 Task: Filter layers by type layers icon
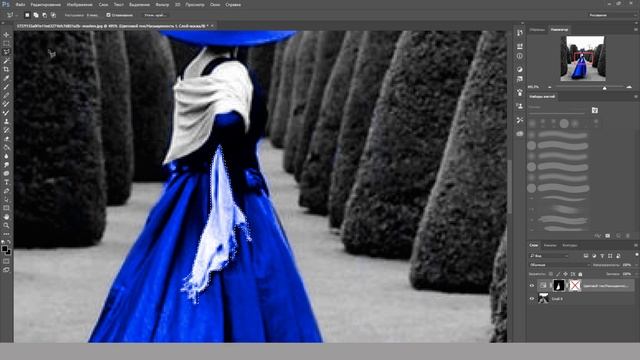[602, 256]
